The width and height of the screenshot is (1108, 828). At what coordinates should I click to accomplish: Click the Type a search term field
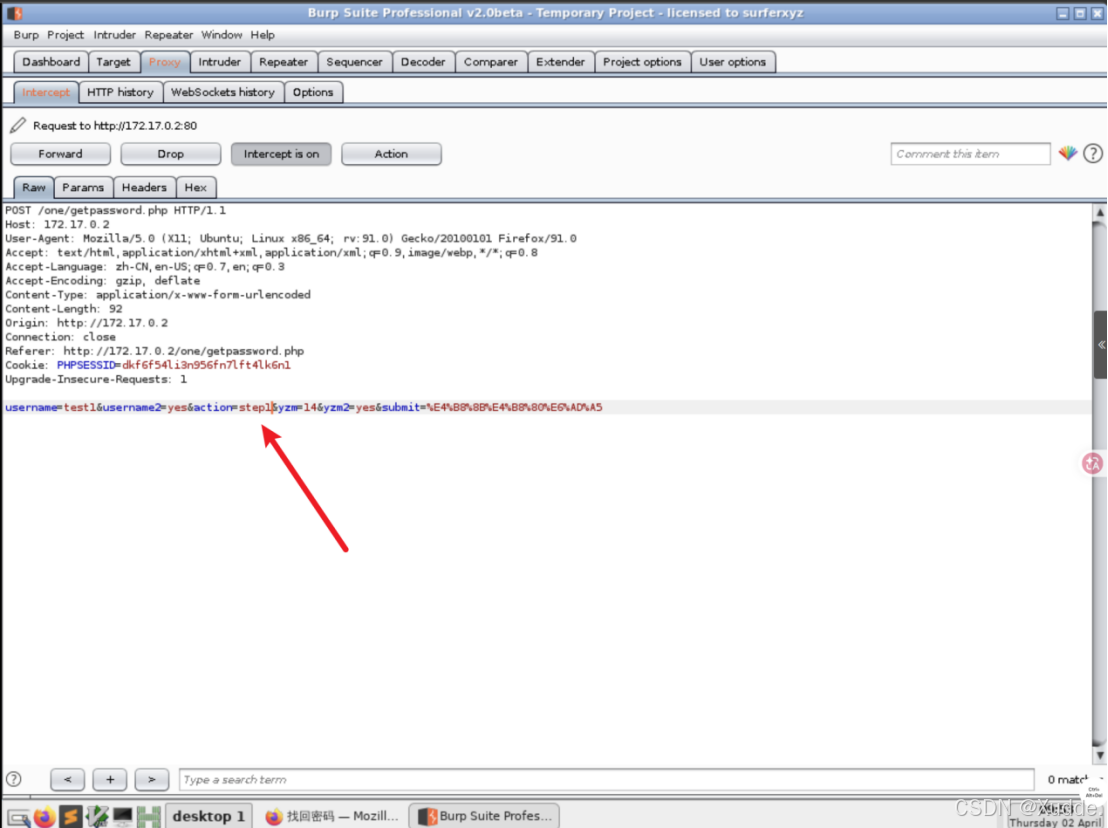click(606, 780)
